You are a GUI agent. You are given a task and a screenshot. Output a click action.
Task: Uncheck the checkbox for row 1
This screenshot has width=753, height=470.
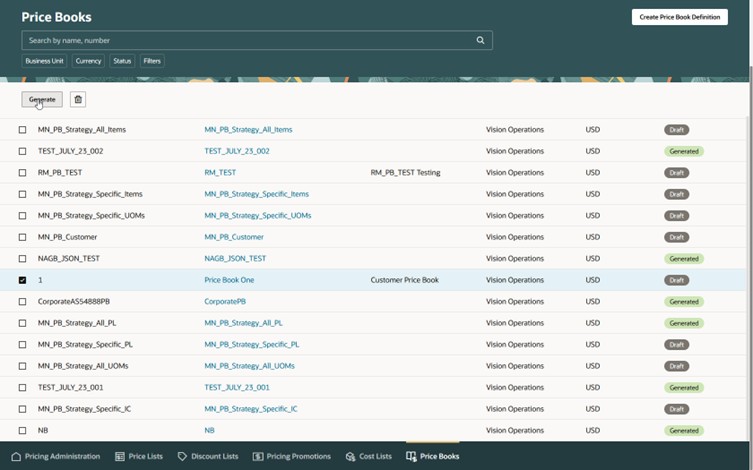tap(22, 280)
